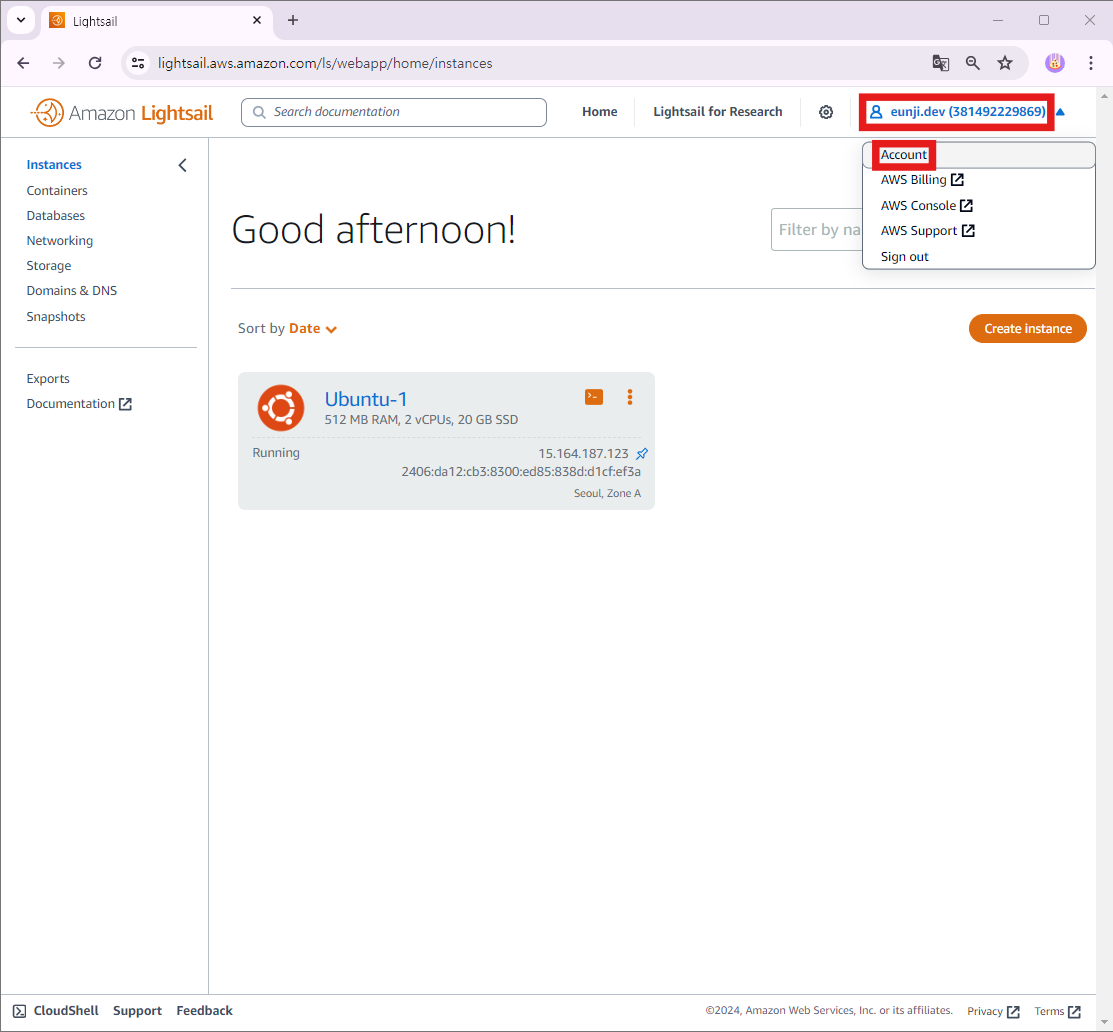This screenshot has height=1032, width=1113.
Task: Click the Home link in header
Action: coord(600,112)
